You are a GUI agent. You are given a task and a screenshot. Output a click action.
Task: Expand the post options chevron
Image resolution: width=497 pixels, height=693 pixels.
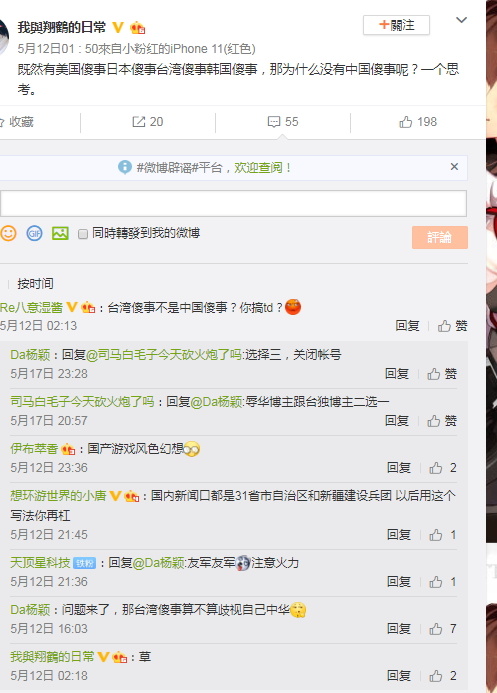pyautogui.click(x=461, y=20)
